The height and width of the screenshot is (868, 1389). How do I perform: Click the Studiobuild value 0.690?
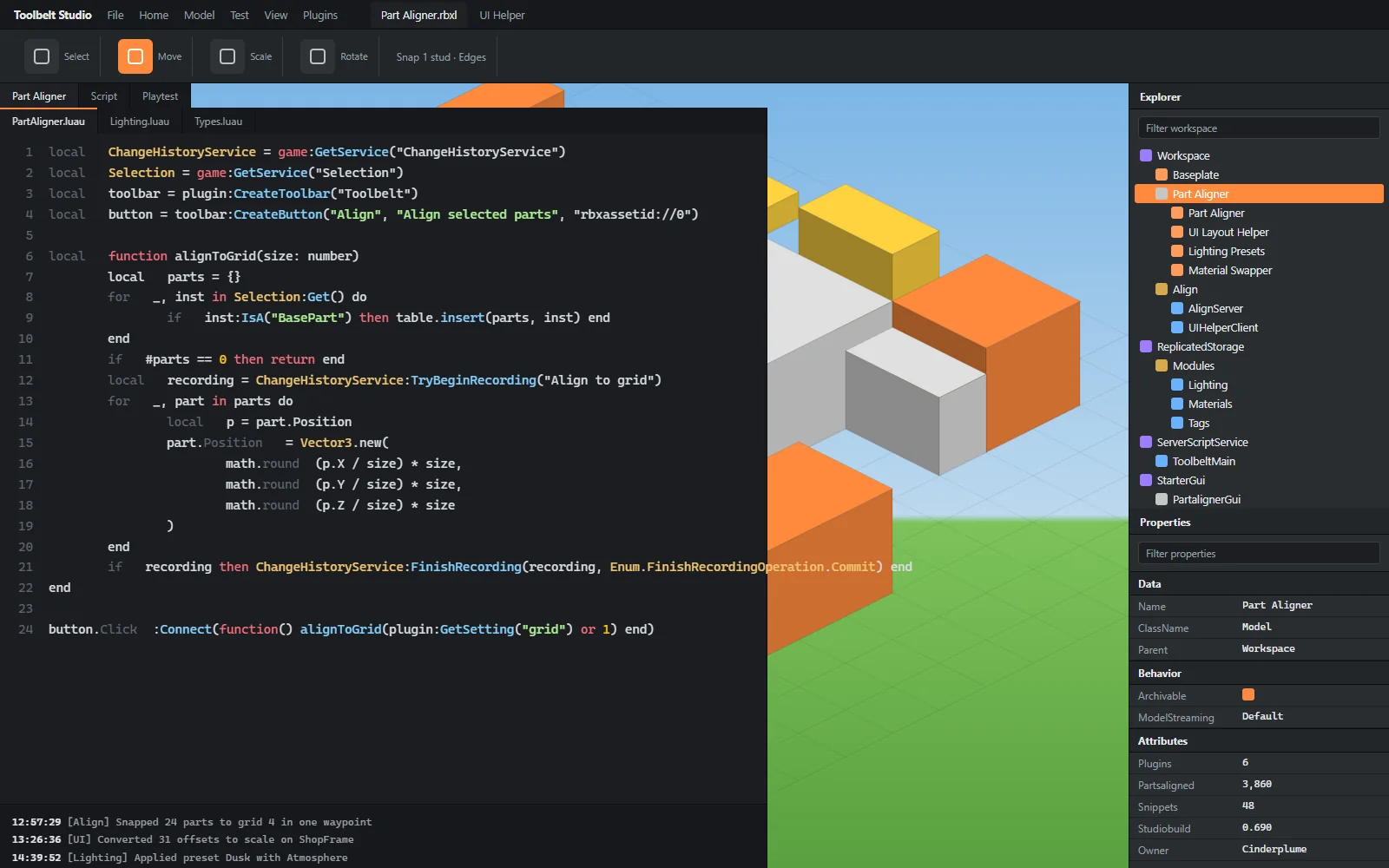pos(1257,828)
